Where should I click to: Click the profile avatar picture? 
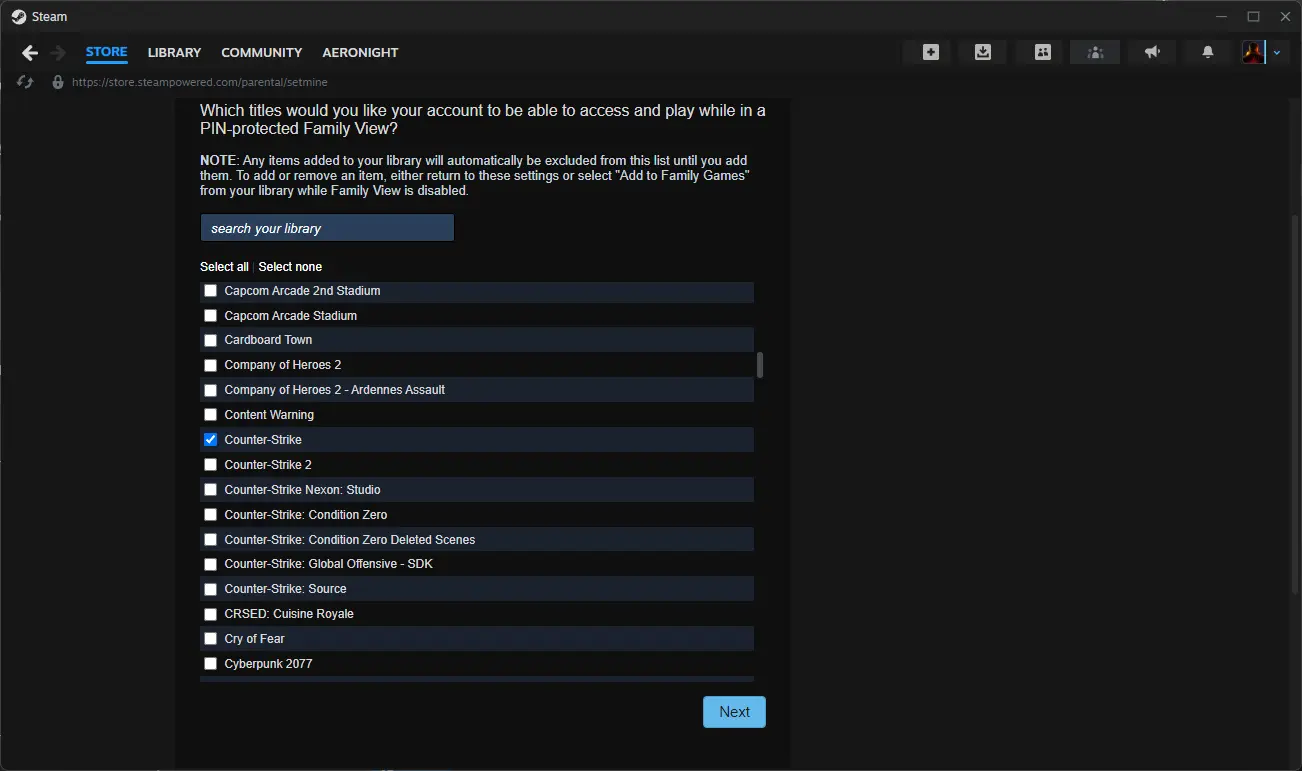click(x=1253, y=52)
